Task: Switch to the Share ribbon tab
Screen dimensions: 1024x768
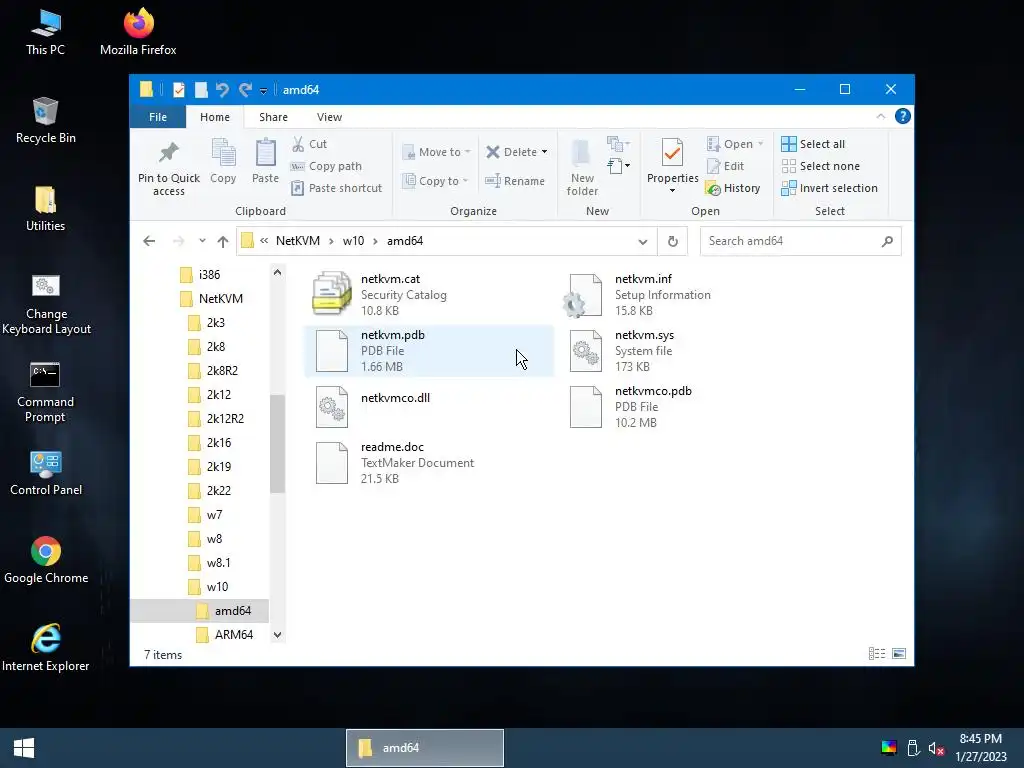Action: [x=273, y=117]
